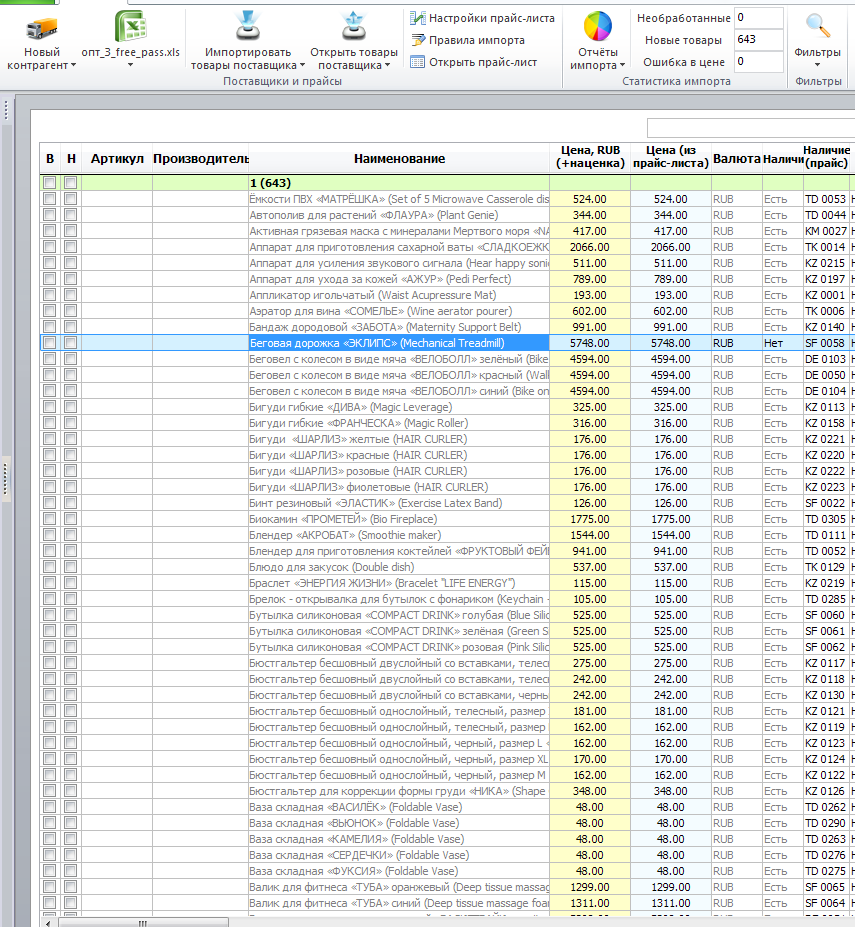The image size is (855, 927).
Task: Toggle Н checkbox in group row 1 (643)
Action: [x=71, y=183]
